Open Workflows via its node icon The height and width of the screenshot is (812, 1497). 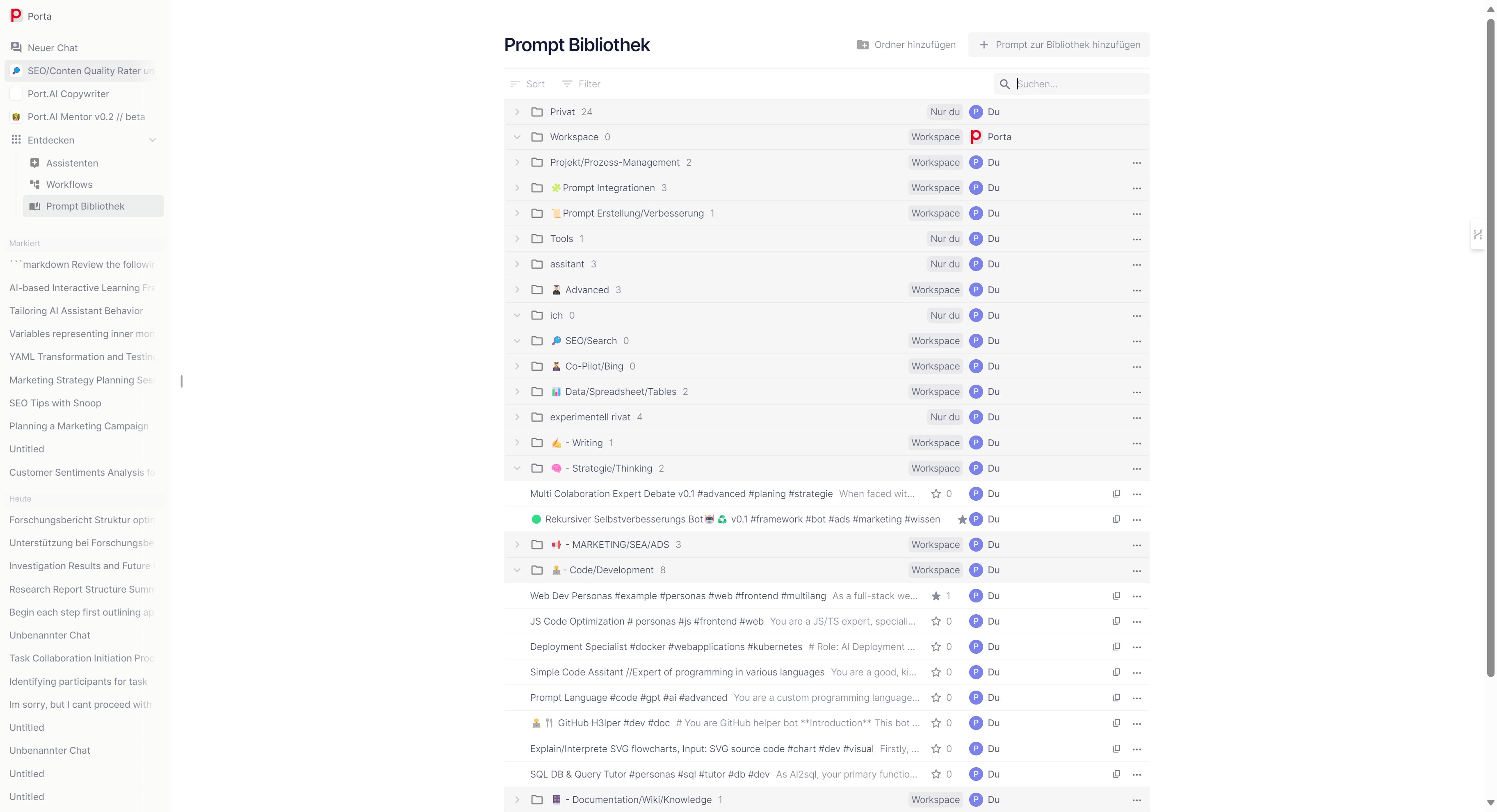point(35,184)
